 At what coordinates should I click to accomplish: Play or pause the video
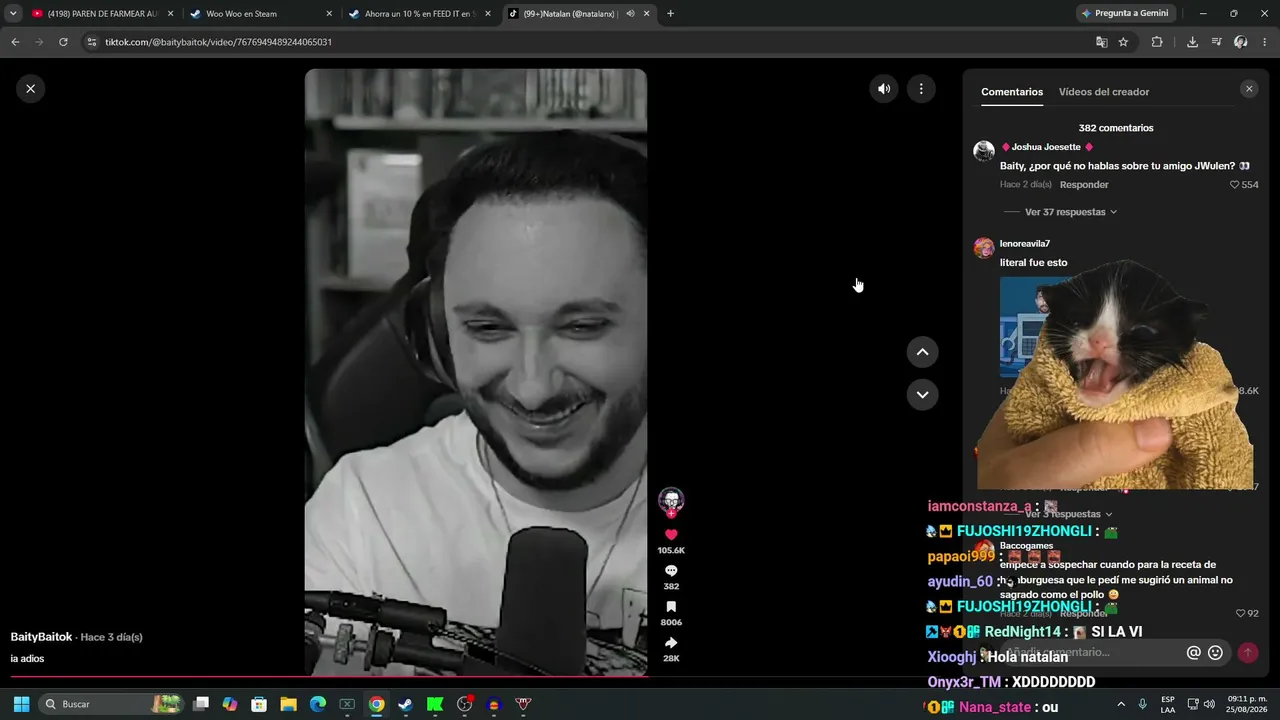[x=476, y=371]
